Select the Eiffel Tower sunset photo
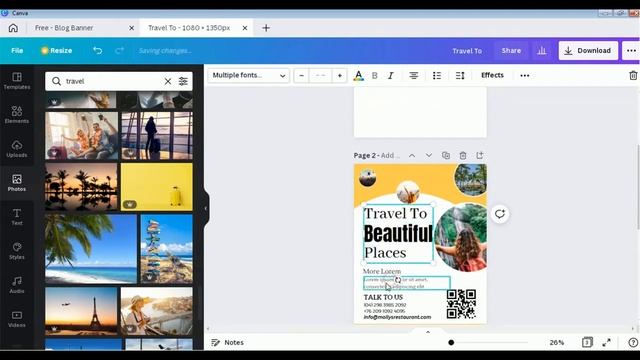Viewport: 640px width, 360px height. [81, 311]
